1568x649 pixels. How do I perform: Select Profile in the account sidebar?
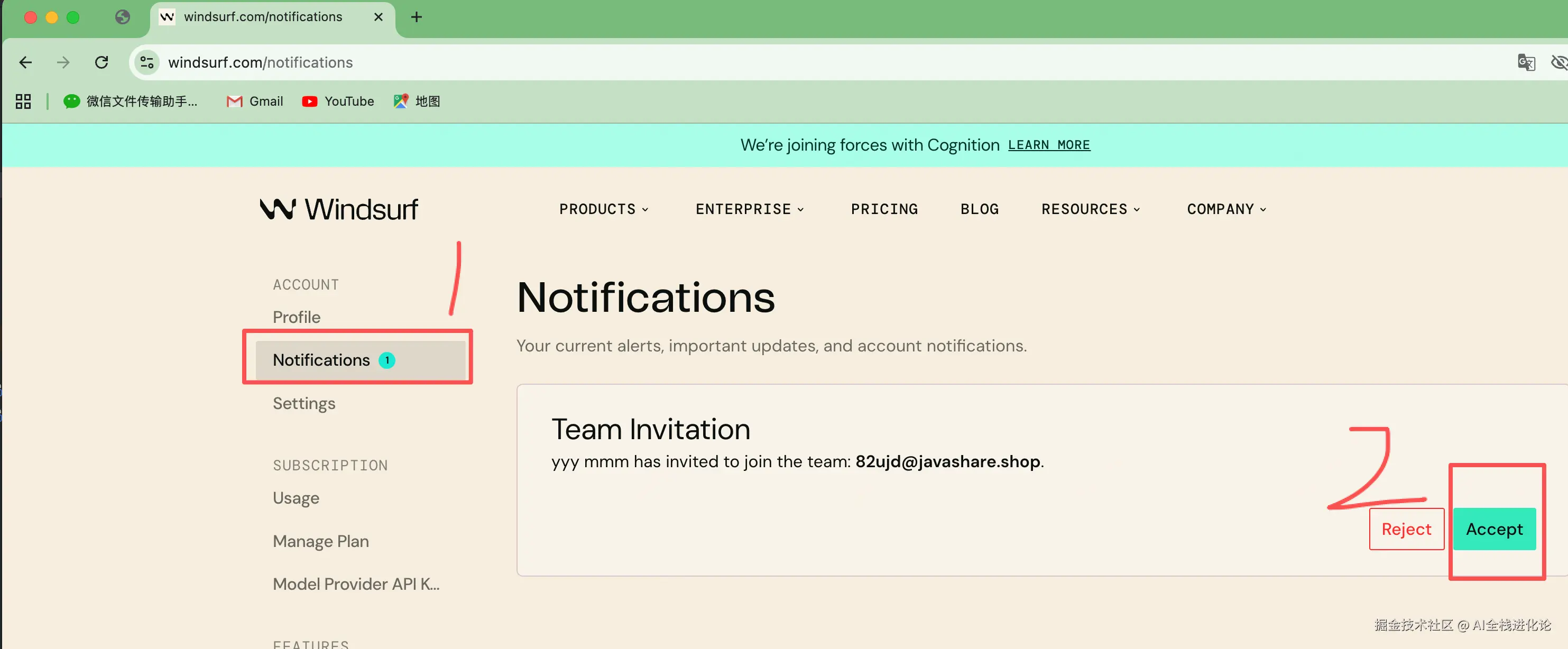point(297,317)
